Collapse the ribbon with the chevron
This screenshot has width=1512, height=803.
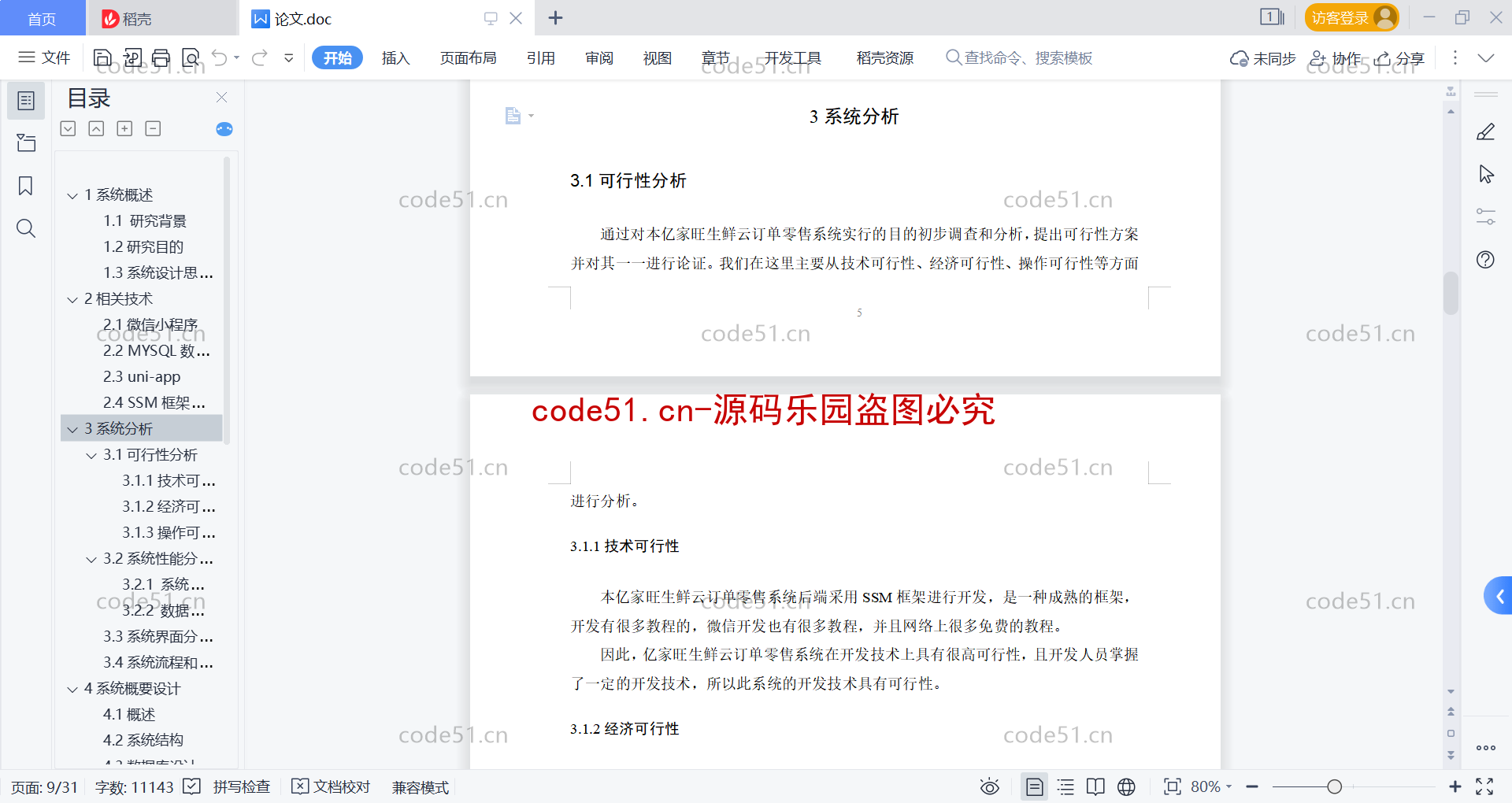pyautogui.click(x=1486, y=57)
